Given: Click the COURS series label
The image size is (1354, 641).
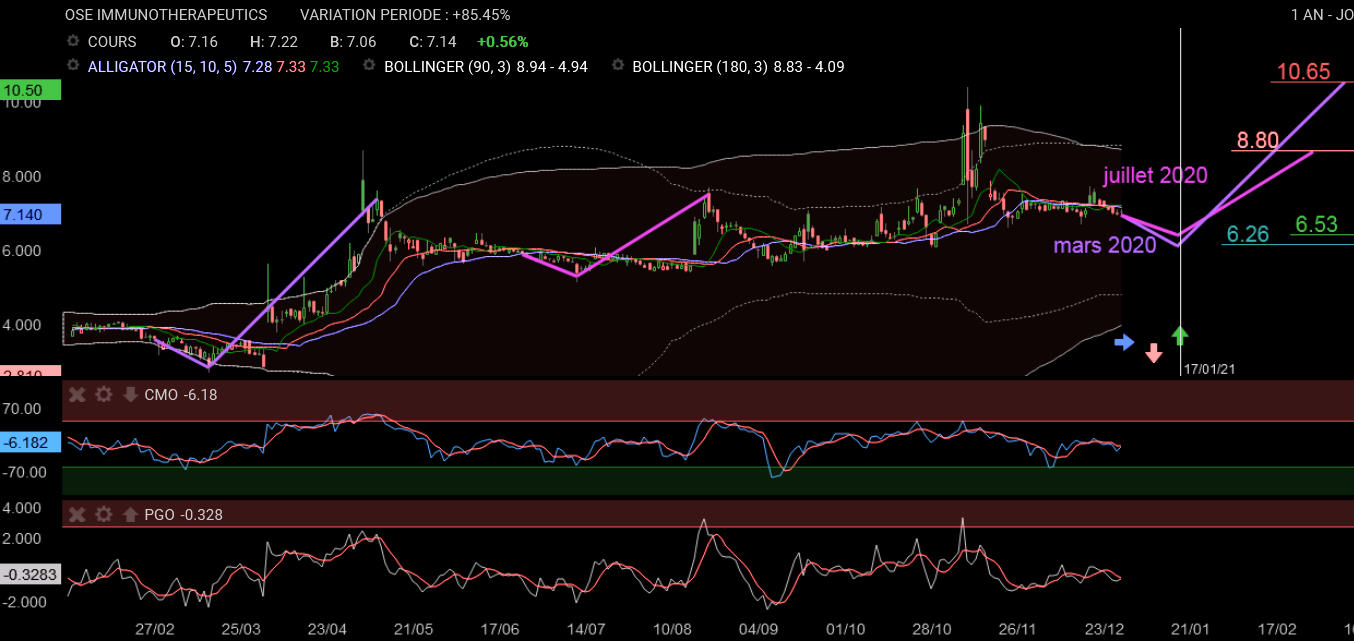Looking at the screenshot, I should (112, 42).
